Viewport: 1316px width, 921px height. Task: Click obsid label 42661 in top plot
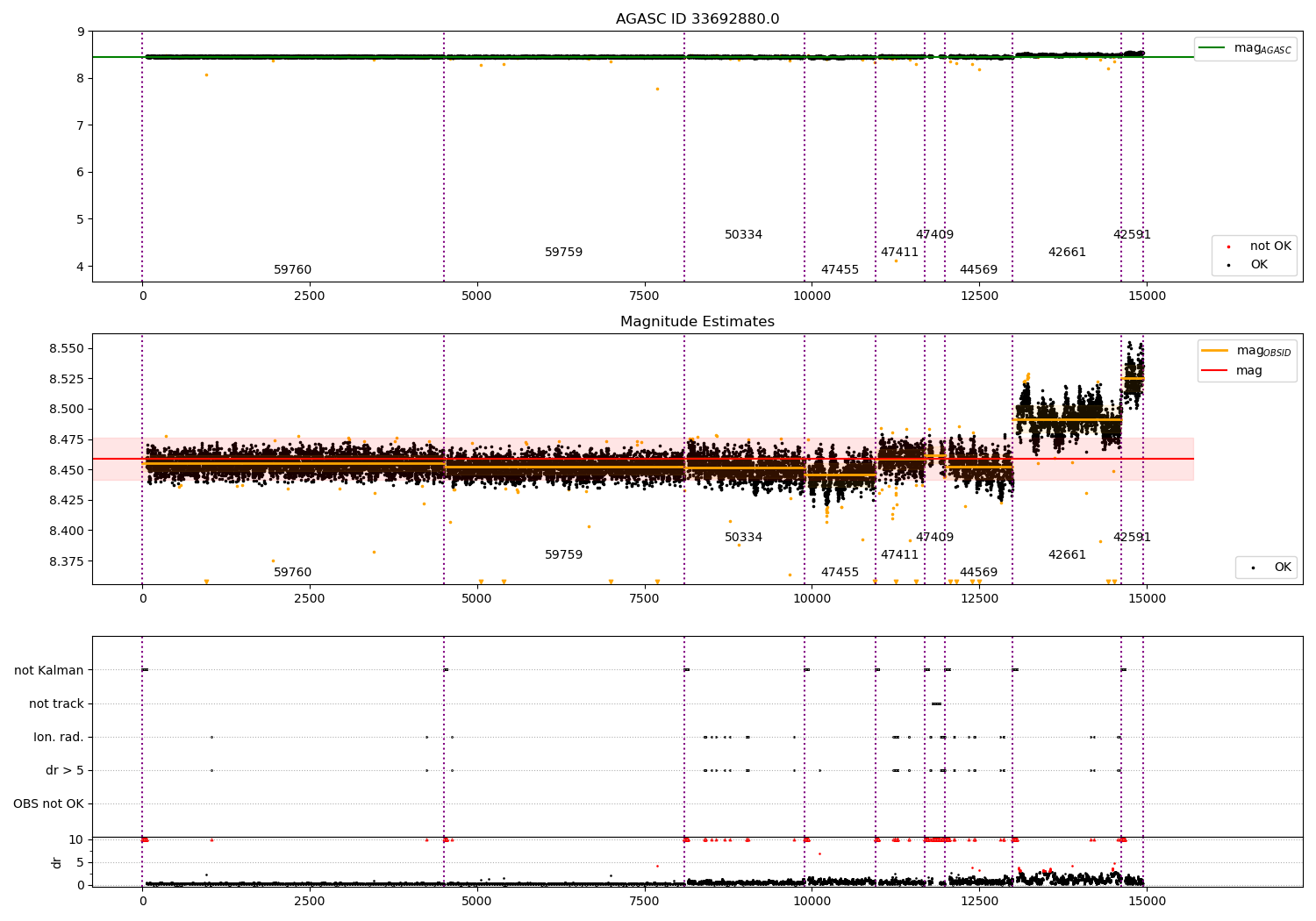point(1067,253)
